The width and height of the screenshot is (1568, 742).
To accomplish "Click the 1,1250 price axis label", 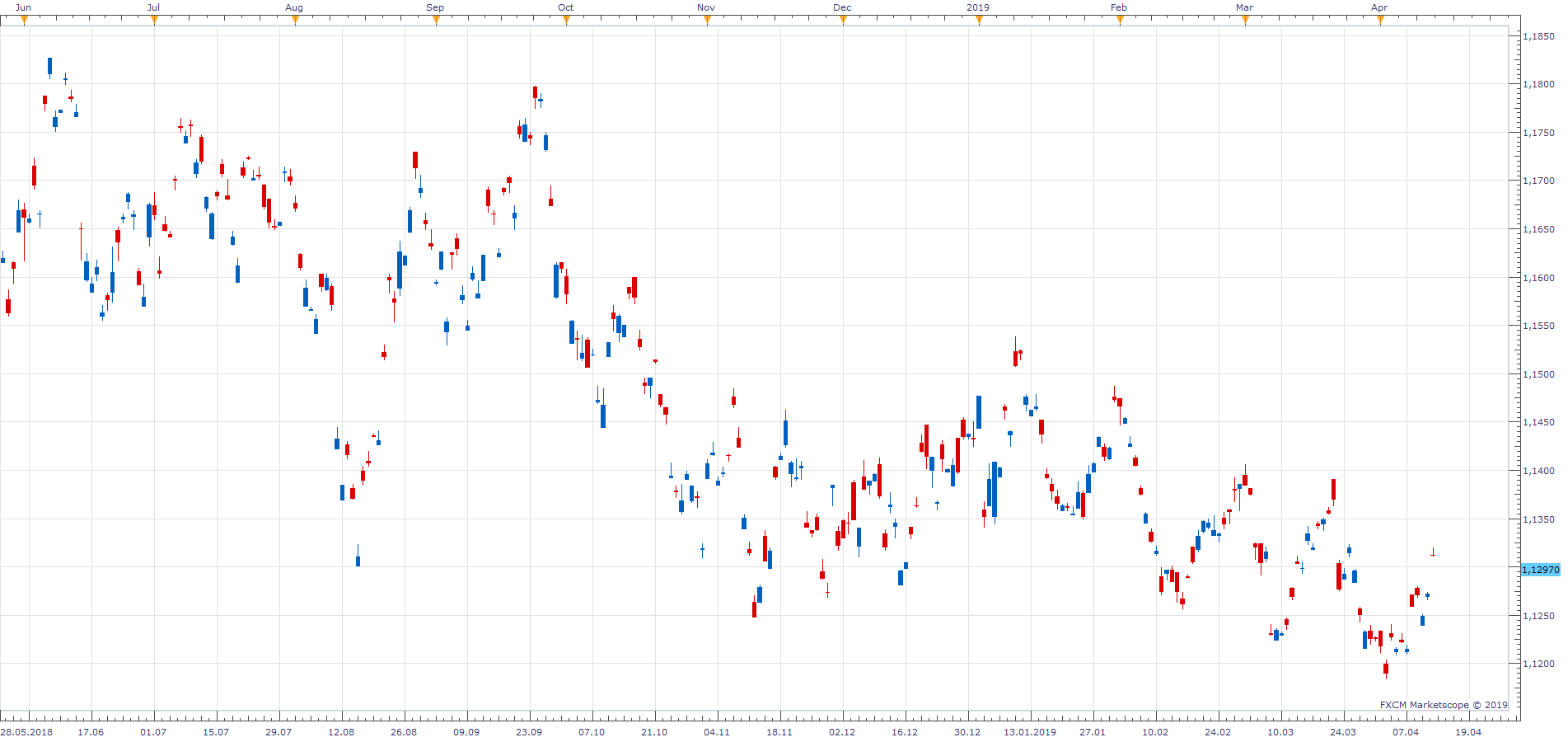I will [x=1538, y=616].
